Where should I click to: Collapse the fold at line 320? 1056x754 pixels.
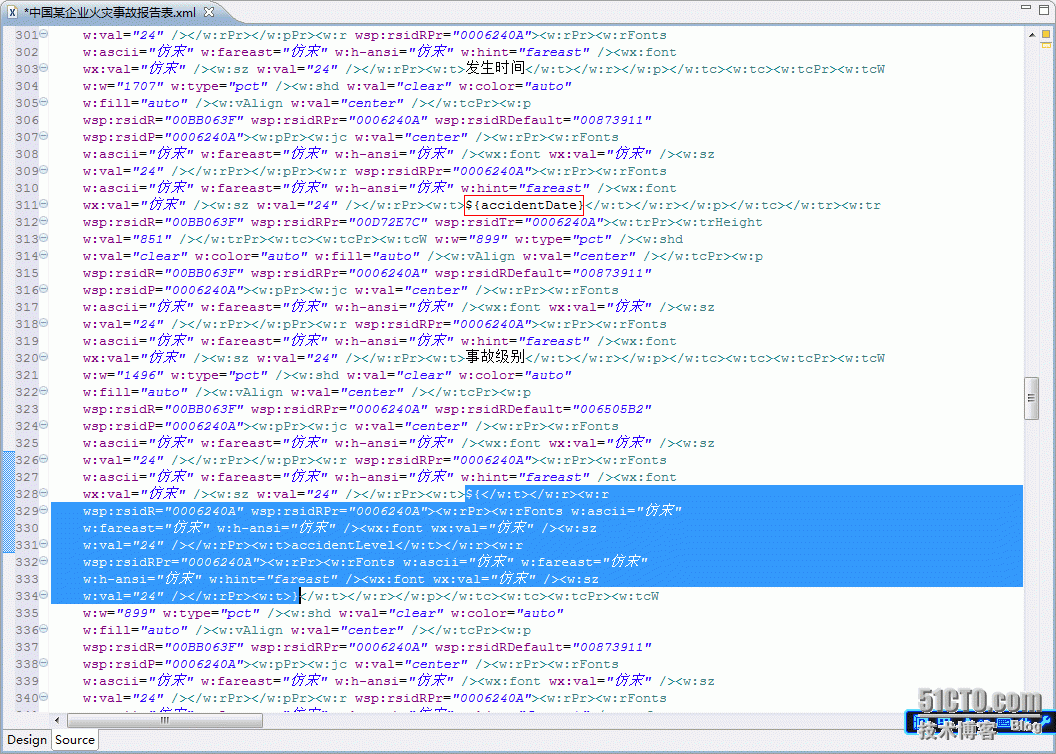pos(44,357)
